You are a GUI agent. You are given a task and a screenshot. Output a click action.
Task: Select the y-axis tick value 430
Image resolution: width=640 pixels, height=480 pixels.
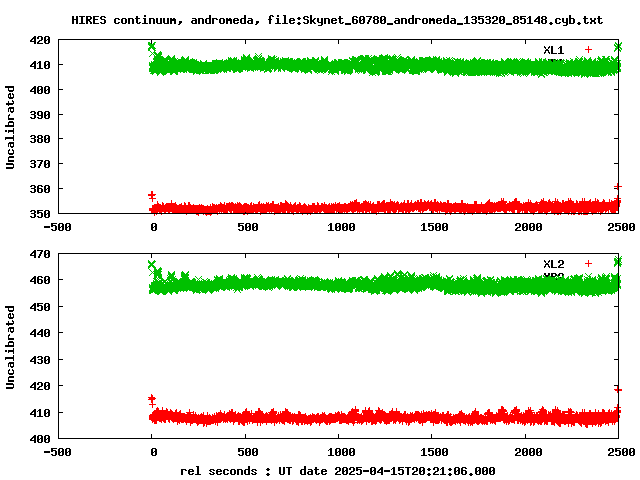[40, 360]
